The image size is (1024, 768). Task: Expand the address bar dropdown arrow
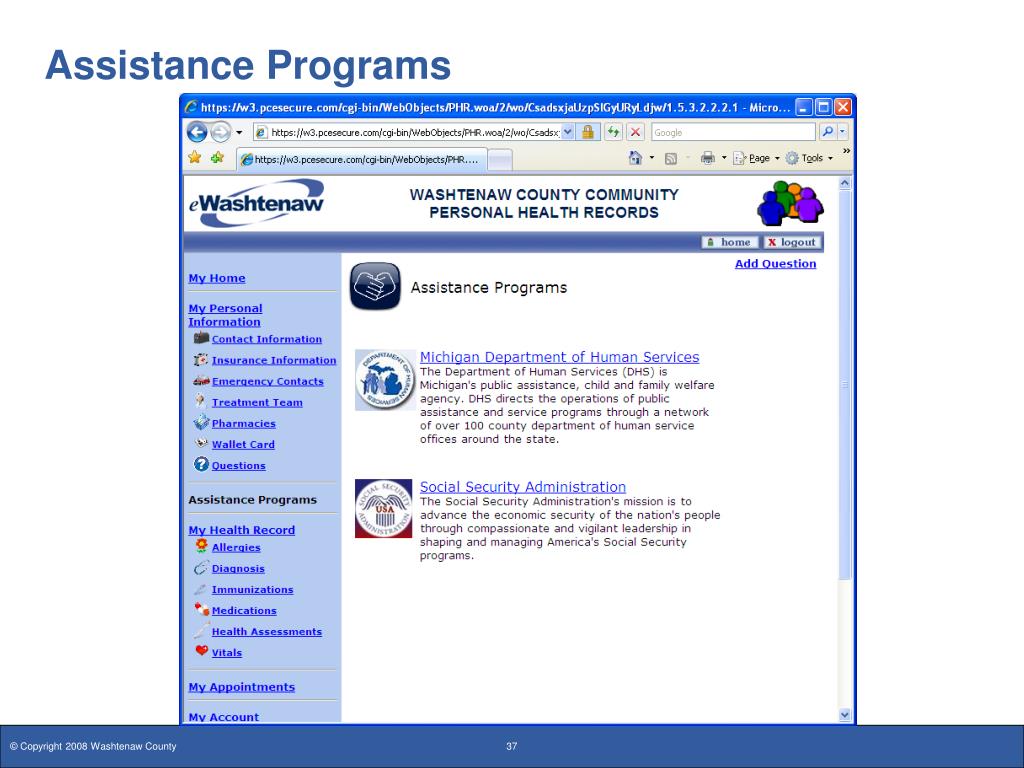pos(568,133)
